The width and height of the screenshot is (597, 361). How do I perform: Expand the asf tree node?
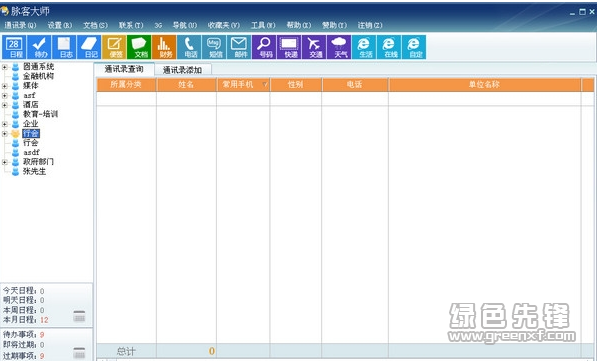coord(5,96)
